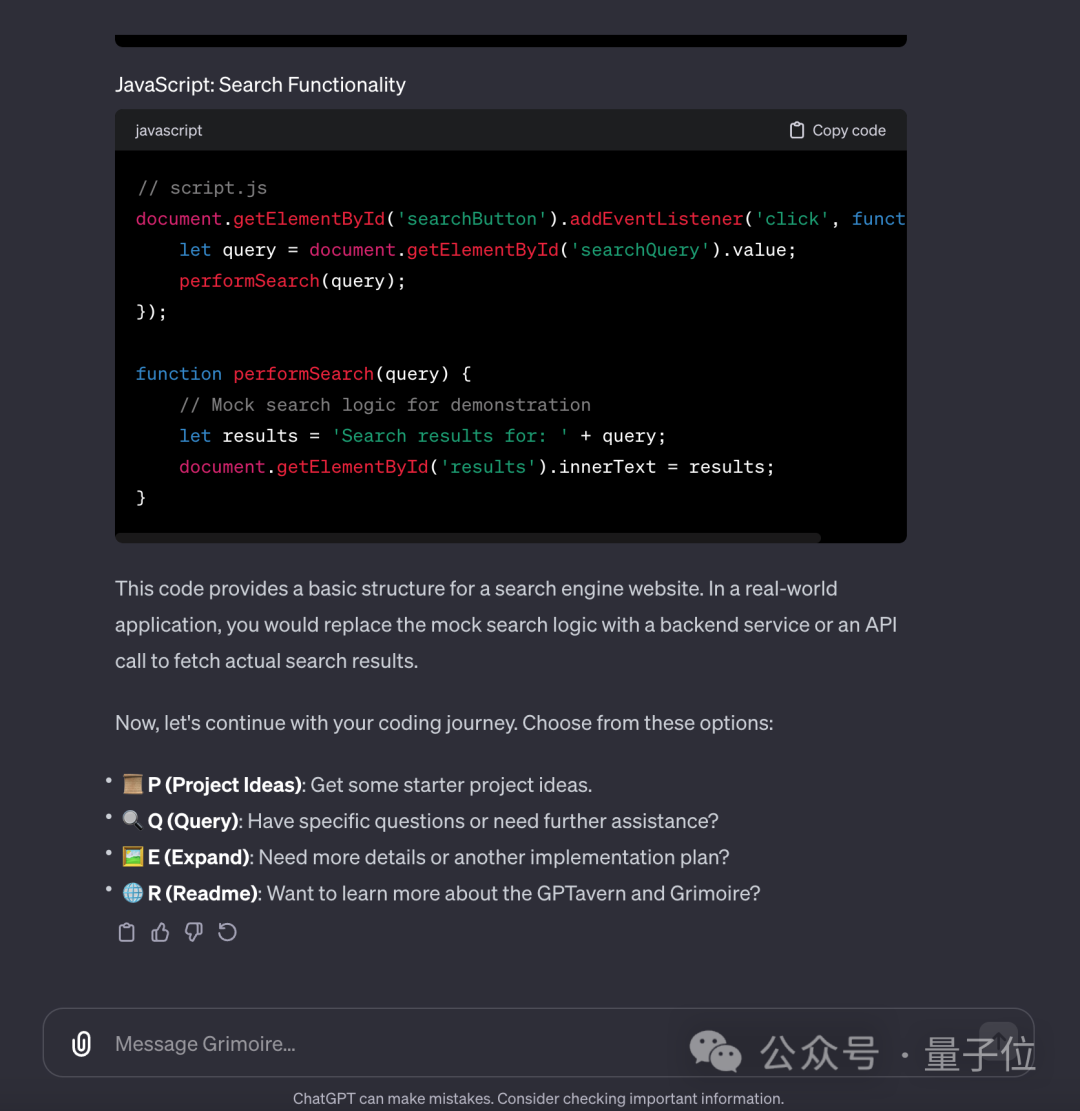The width and height of the screenshot is (1080, 1111).
Task: Choose the E (Expand) option text
Action: coord(199,857)
